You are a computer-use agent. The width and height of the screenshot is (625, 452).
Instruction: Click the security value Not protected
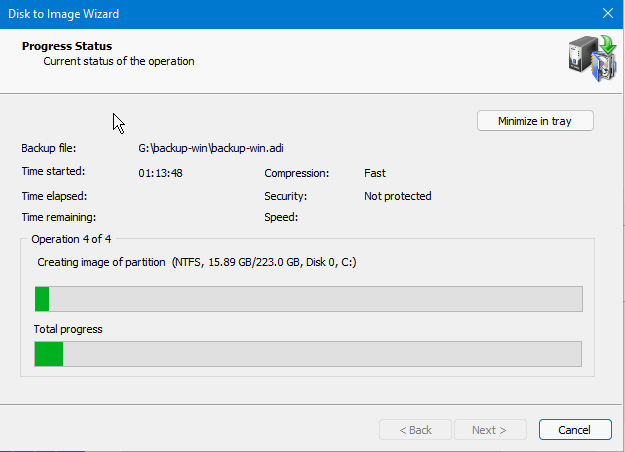[x=397, y=196]
